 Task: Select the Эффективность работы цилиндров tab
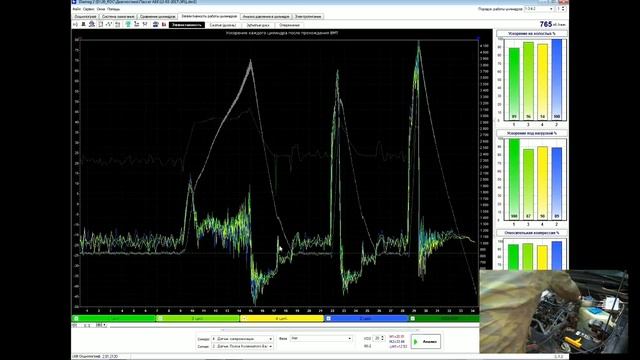(x=209, y=16)
